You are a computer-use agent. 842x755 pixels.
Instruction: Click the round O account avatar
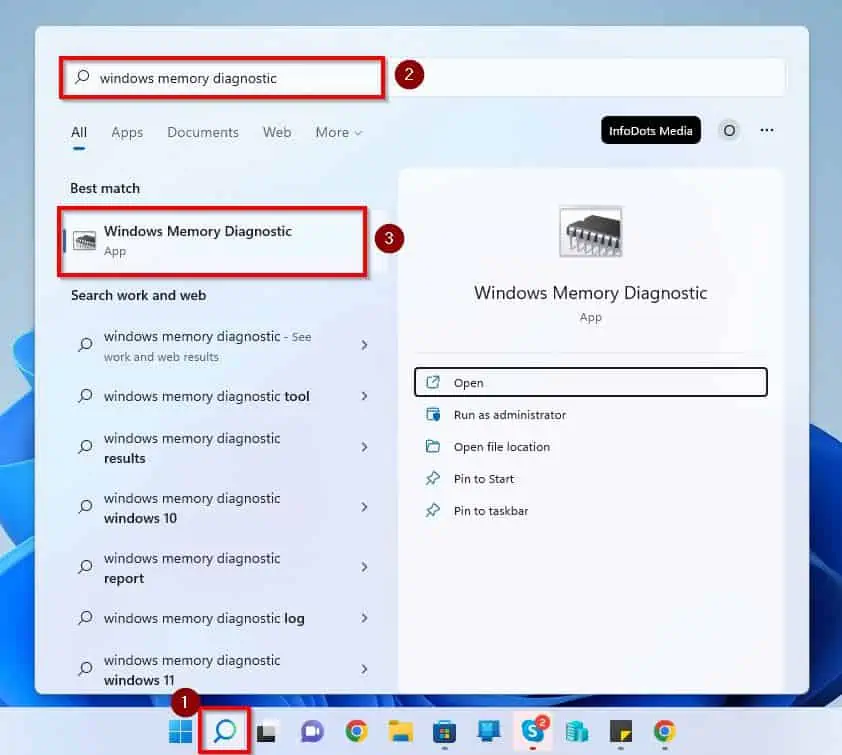coord(729,130)
